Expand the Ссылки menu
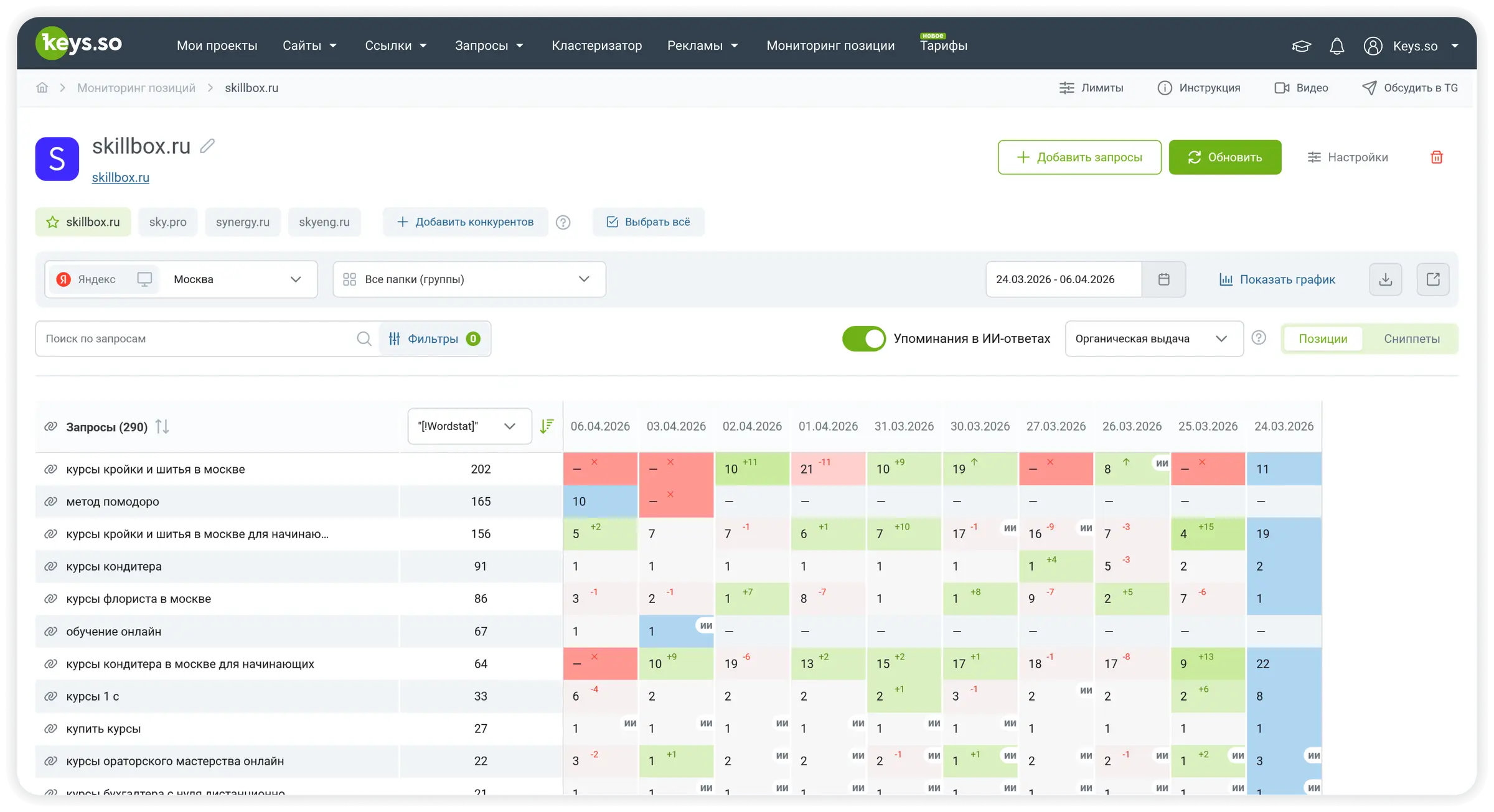The height and width of the screenshot is (812, 1494). tap(396, 45)
